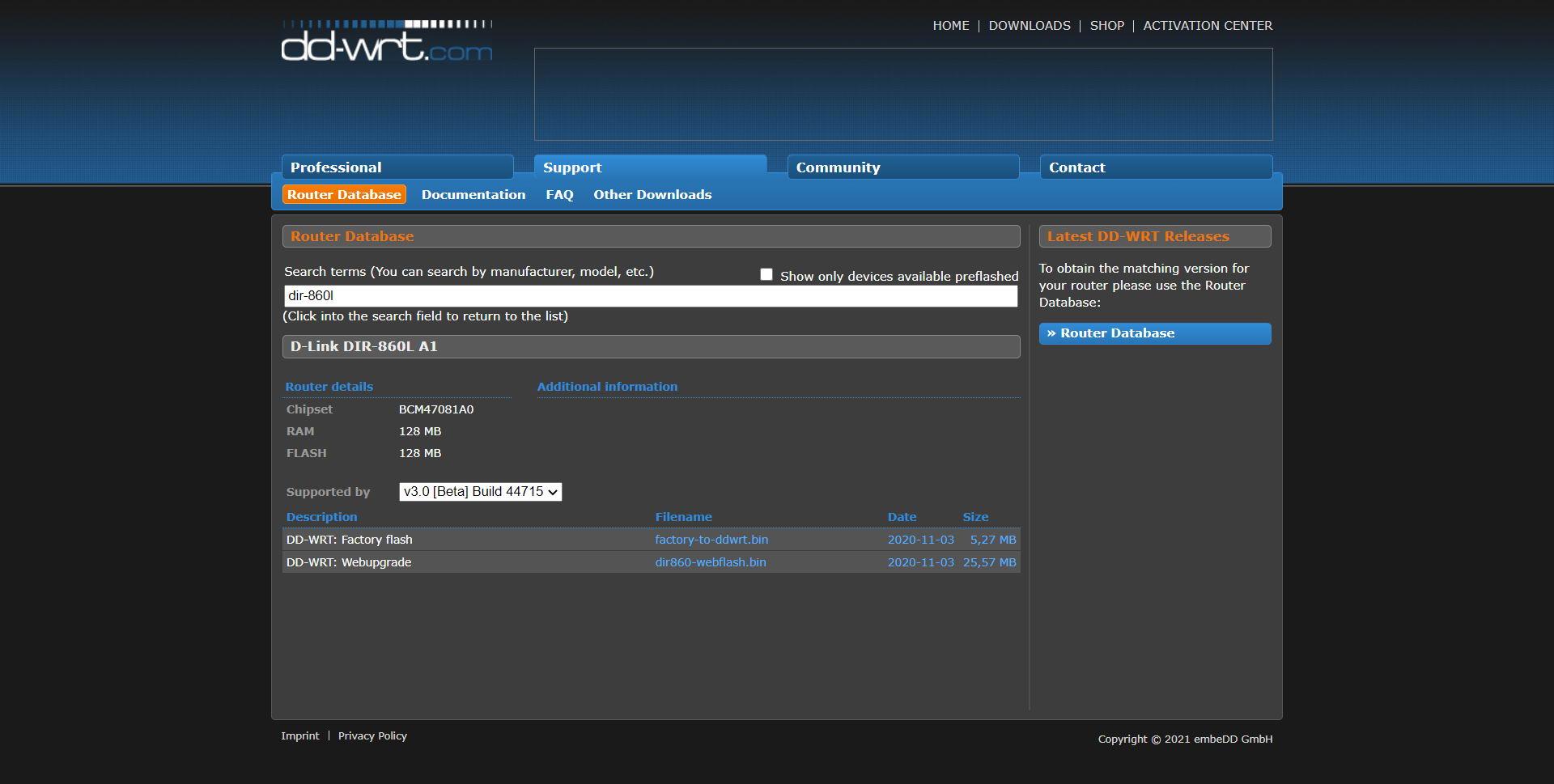Click the Copyright 2021 embeDD GmbH text

pyautogui.click(x=1185, y=740)
